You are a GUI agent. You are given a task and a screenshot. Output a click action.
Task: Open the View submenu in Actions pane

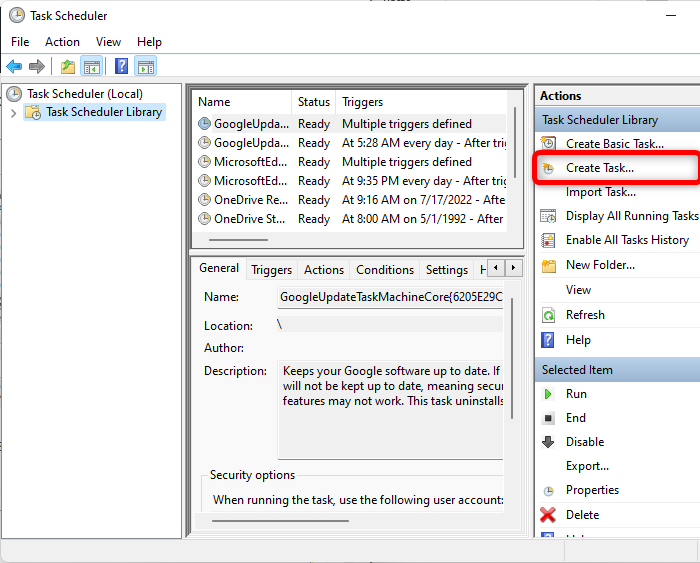tap(578, 290)
